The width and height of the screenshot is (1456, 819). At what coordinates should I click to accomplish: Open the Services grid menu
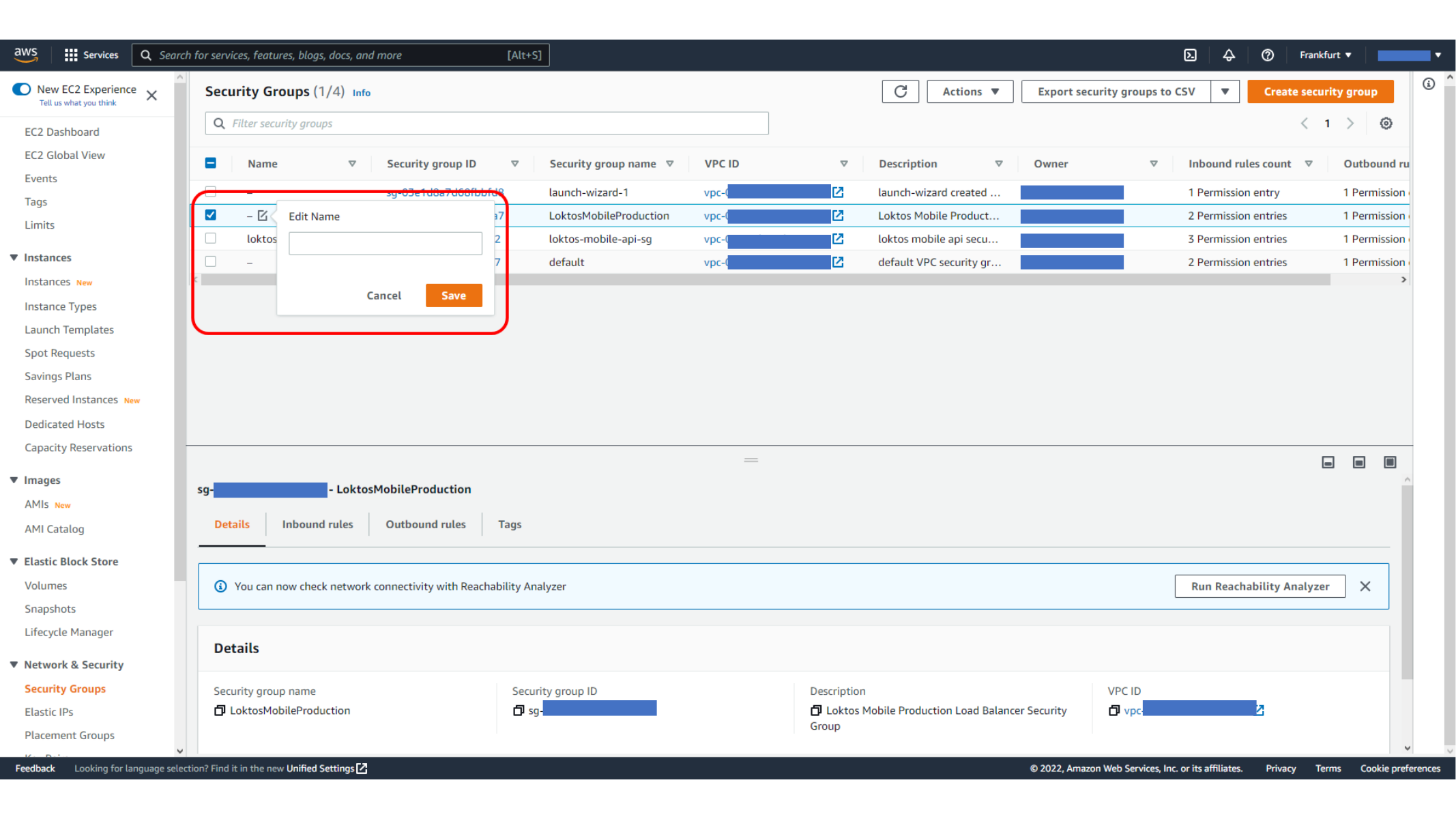tap(91, 55)
